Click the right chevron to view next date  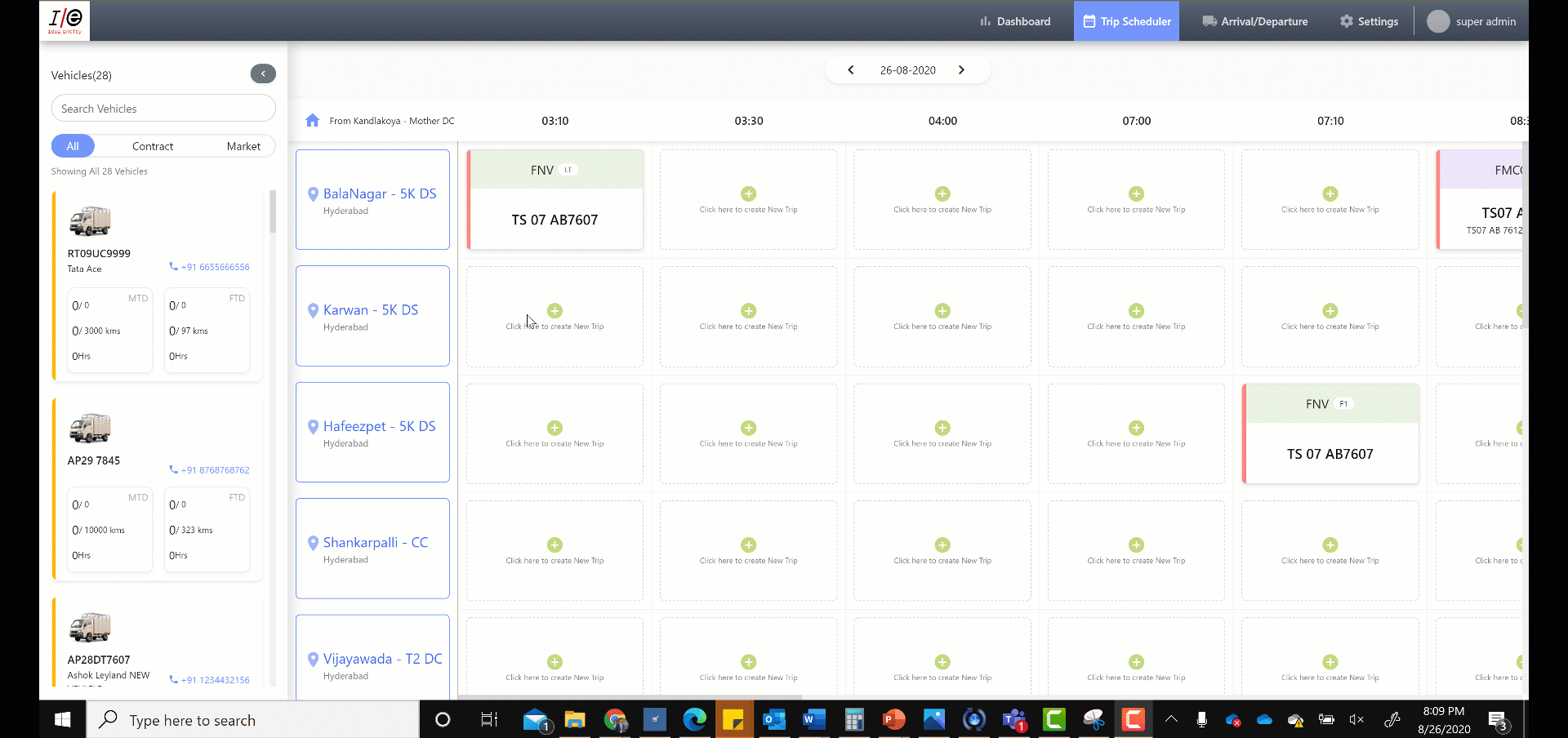[961, 69]
